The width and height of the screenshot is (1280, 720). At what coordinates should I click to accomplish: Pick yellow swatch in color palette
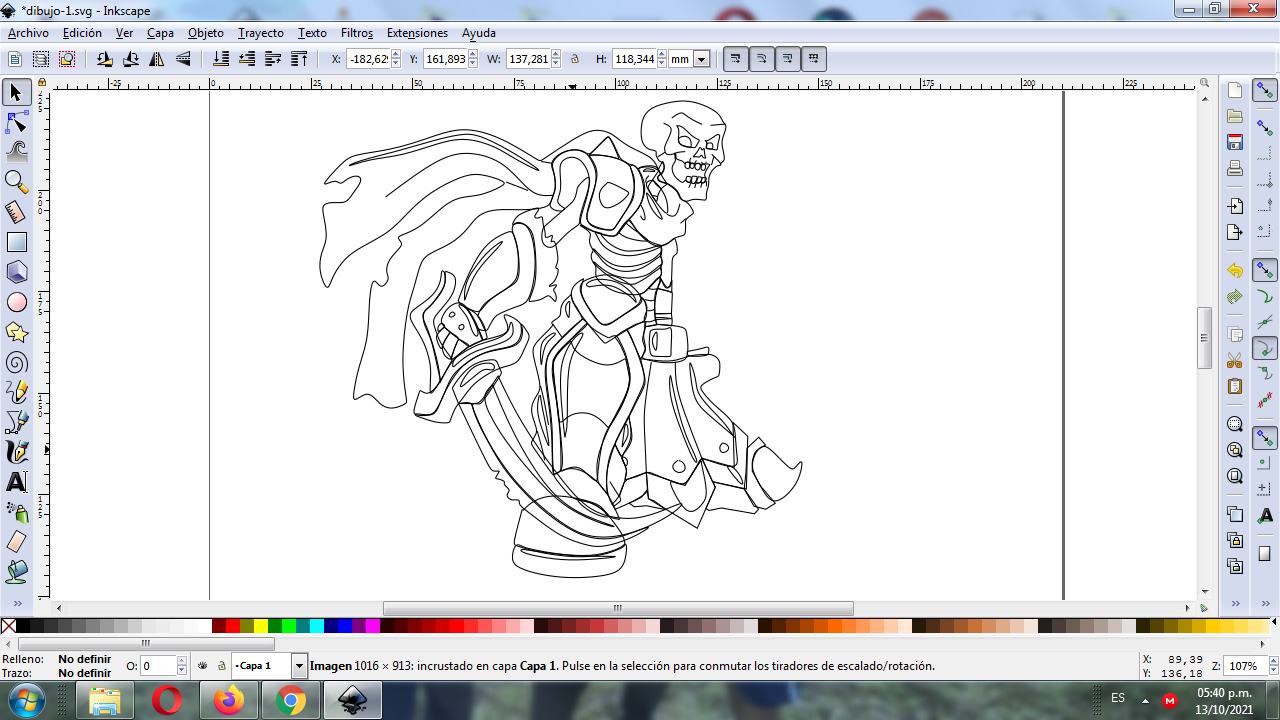click(x=261, y=626)
